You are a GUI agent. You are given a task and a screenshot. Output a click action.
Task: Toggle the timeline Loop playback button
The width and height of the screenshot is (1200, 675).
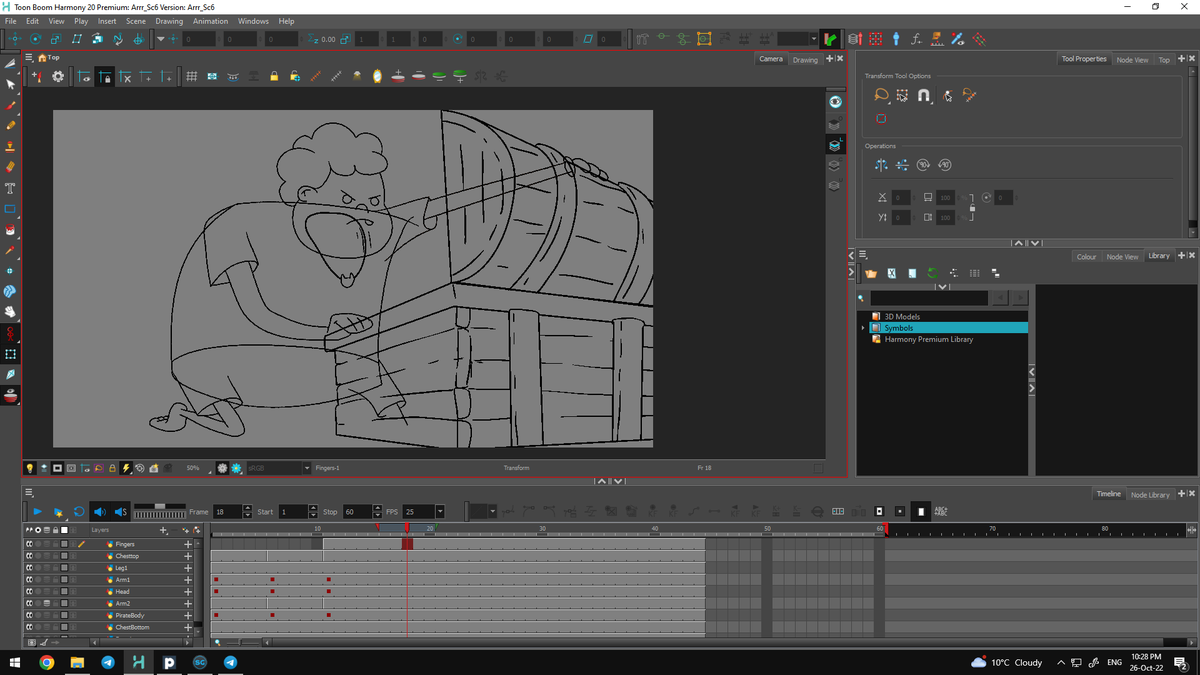(79, 512)
